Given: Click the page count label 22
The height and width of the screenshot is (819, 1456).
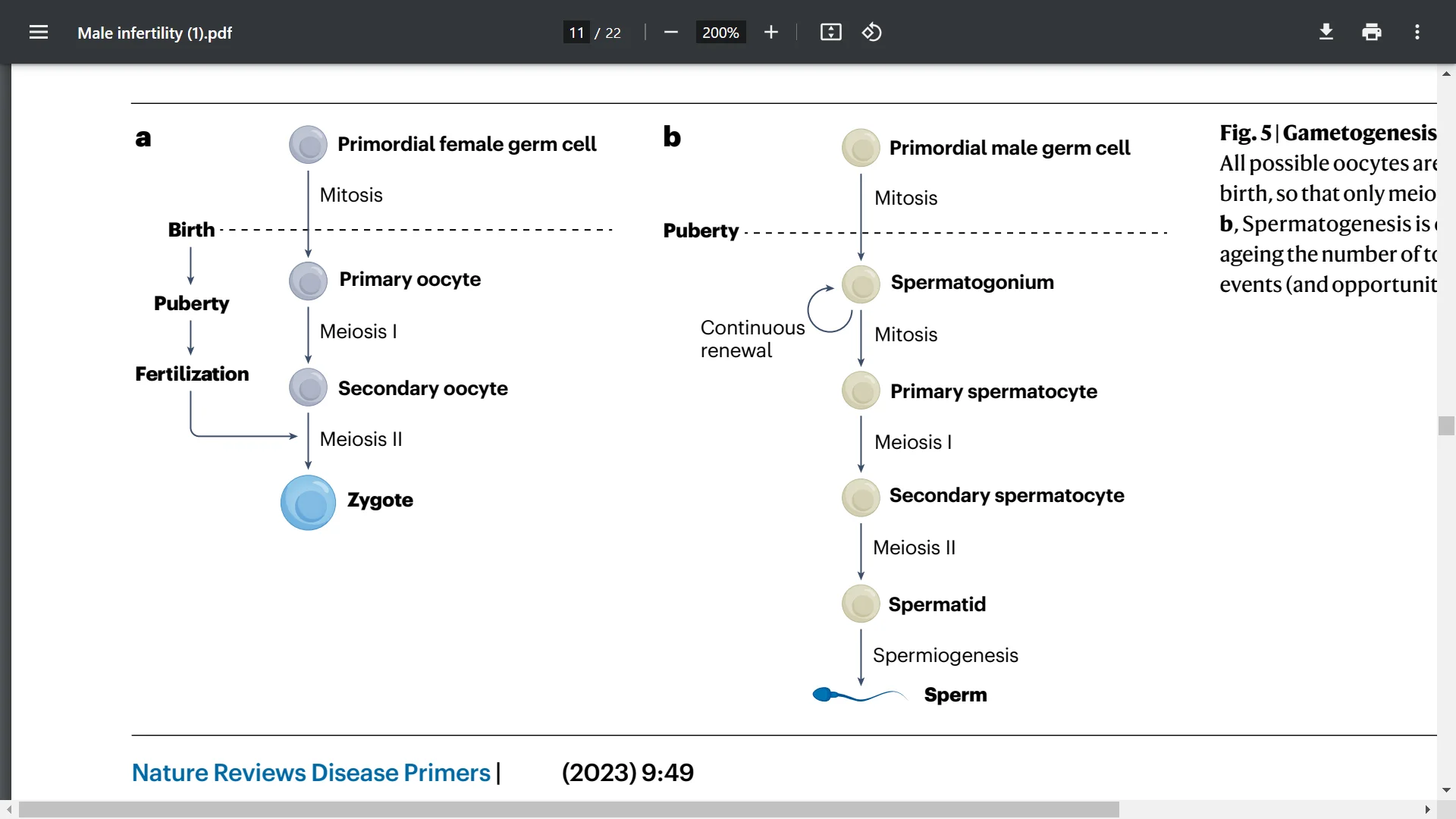Looking at the screenshot, I should point(613,33).
